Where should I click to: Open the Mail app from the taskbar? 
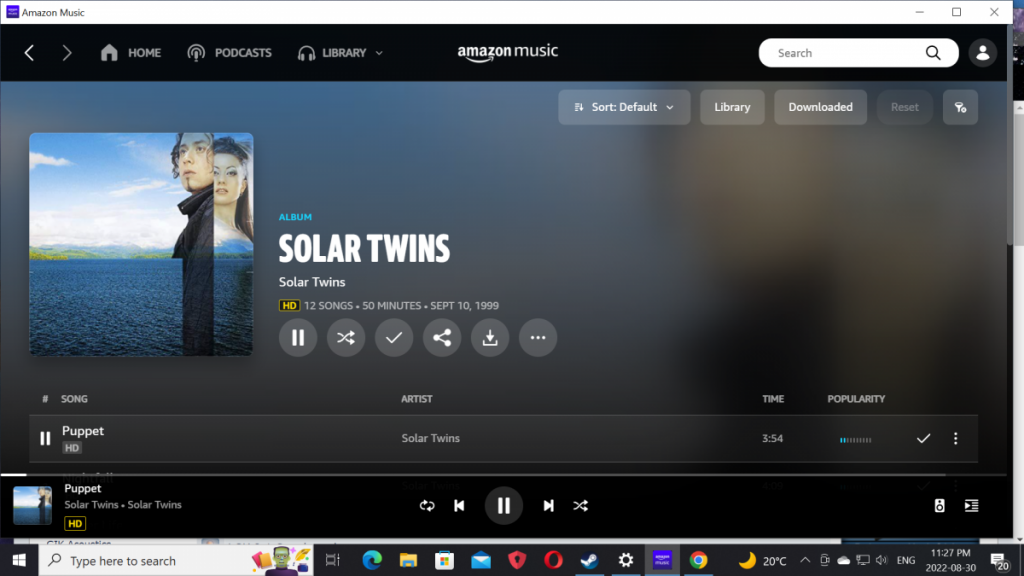point(481,560)
